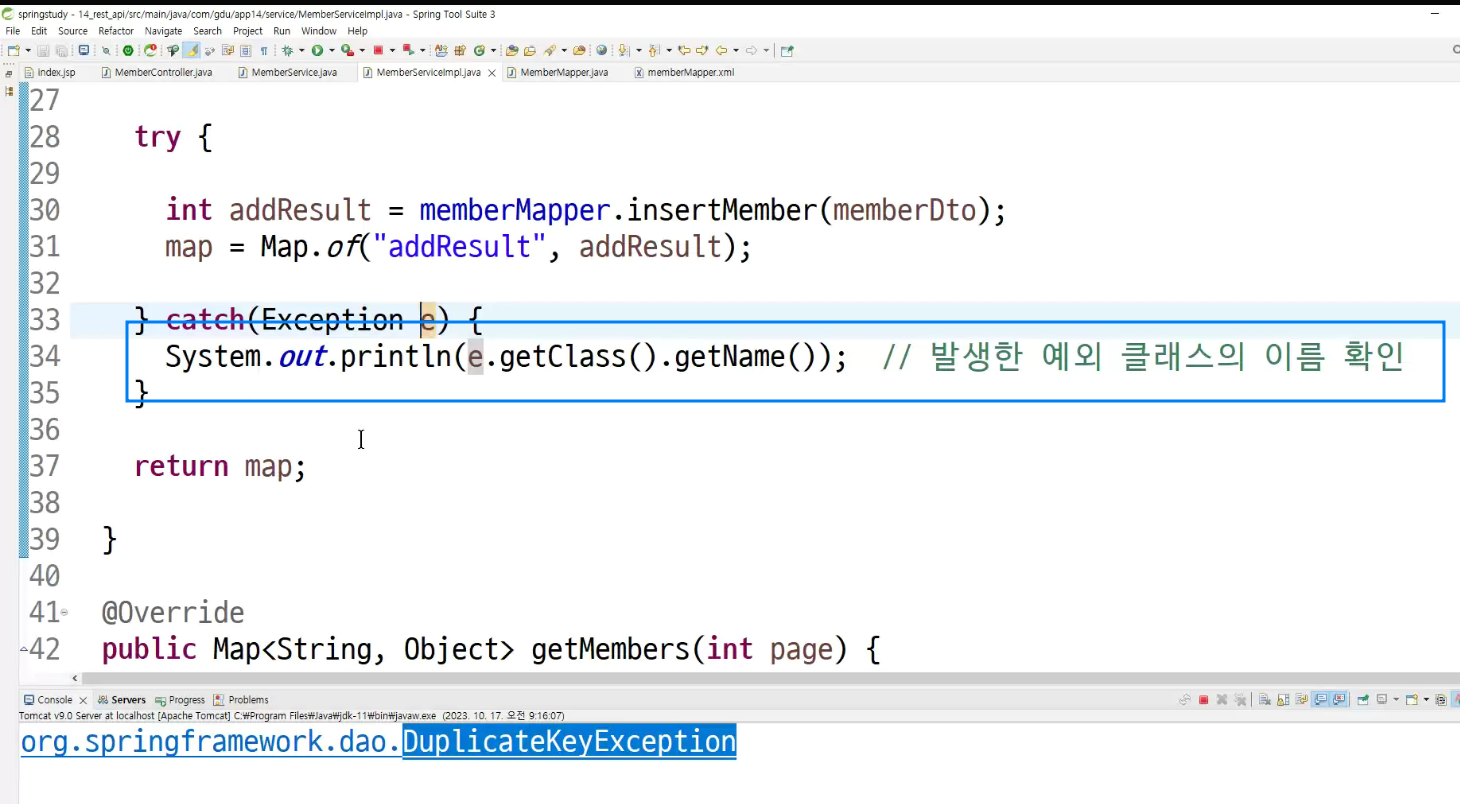This screenshot has height=804, width=1460.
Task: Click the Debug bug icon
Action: click(287, 50)
